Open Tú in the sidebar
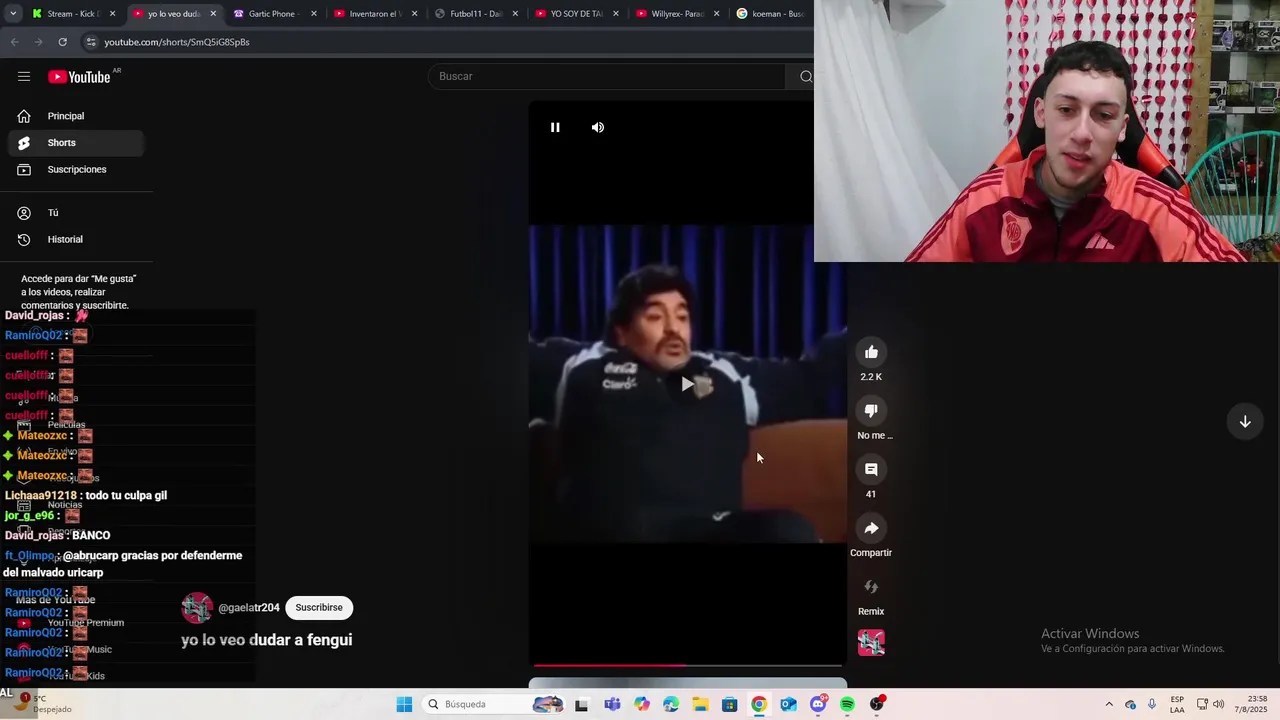Screen dimensions: 1280x720 pyautogui.click(x=76, y=213)
